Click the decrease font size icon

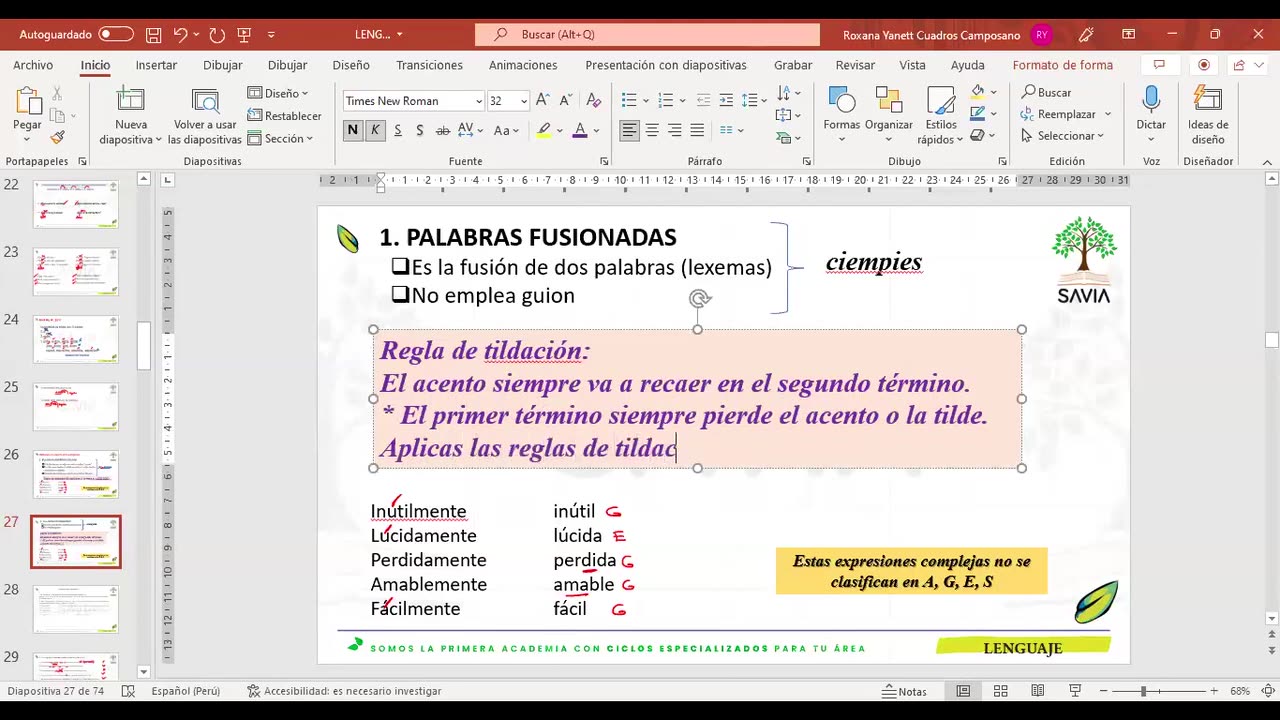tap(564, 100)
